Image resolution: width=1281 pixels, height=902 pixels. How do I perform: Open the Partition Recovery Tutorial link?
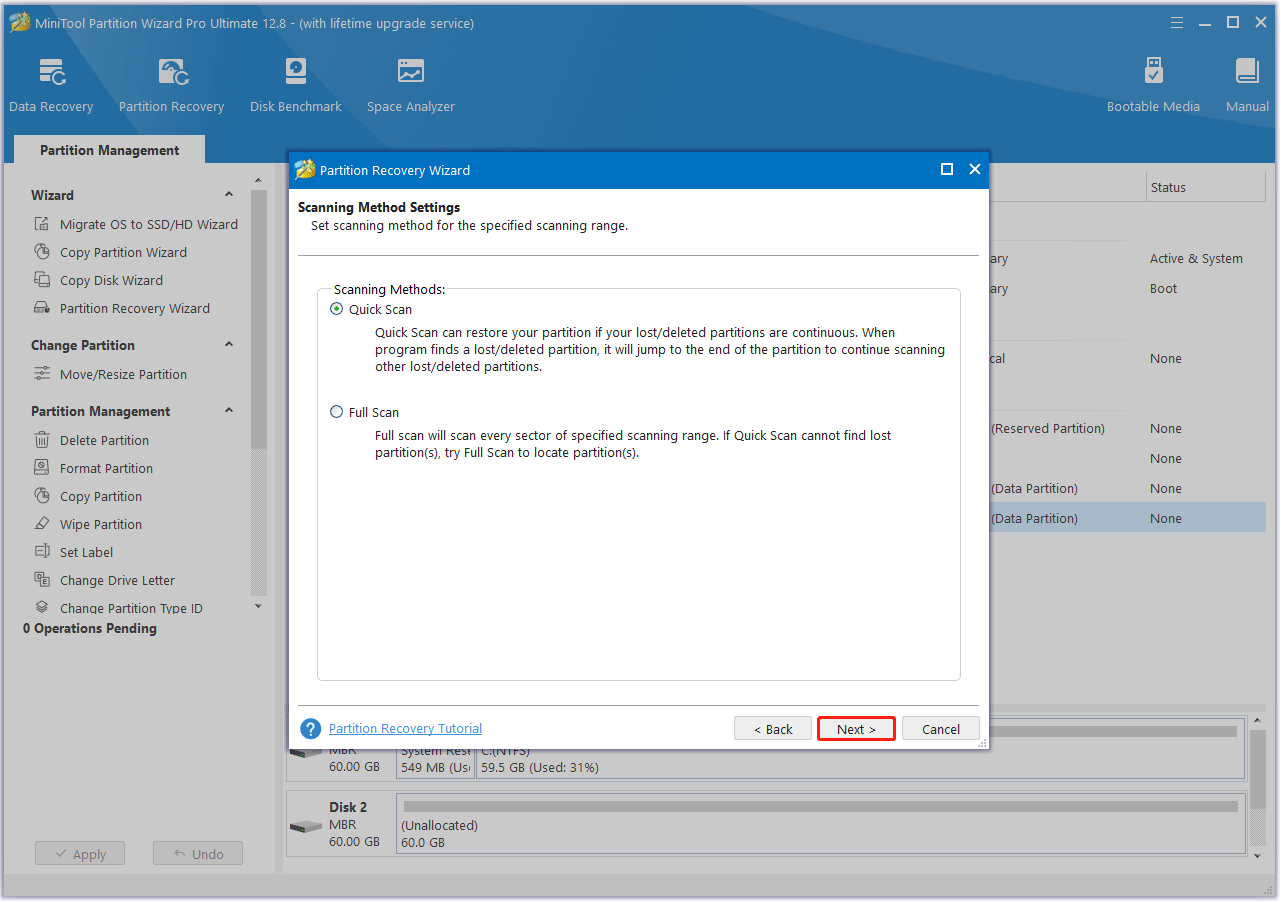(x=405, y=729)
